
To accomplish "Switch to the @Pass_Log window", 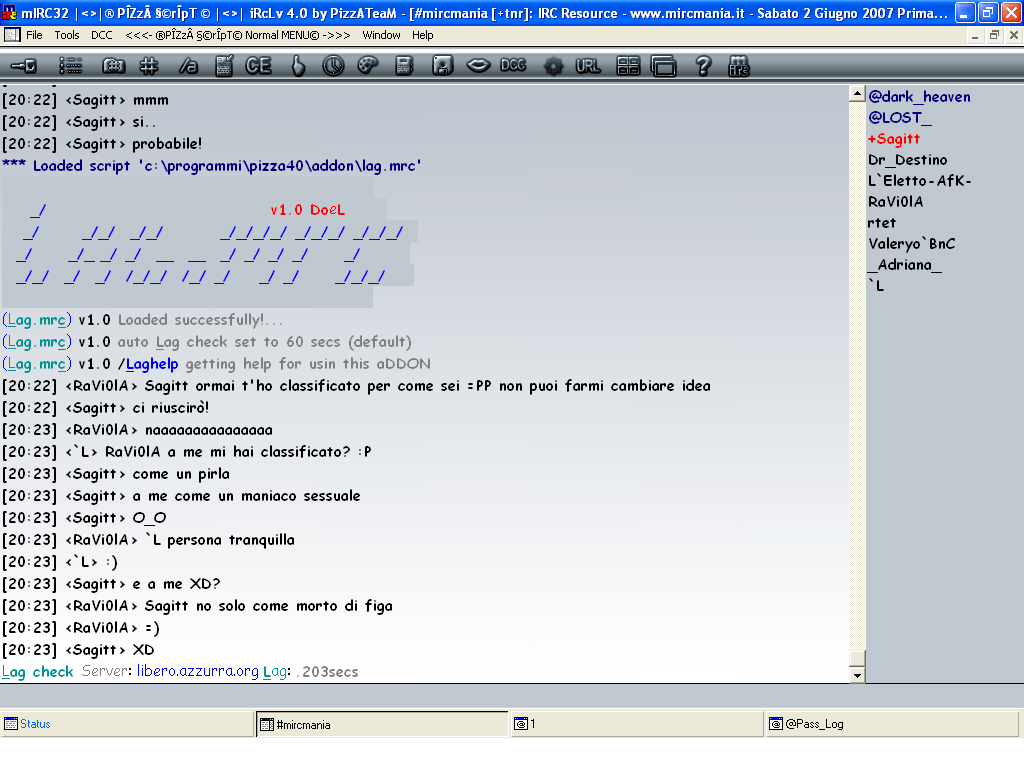I will point(814,724).
